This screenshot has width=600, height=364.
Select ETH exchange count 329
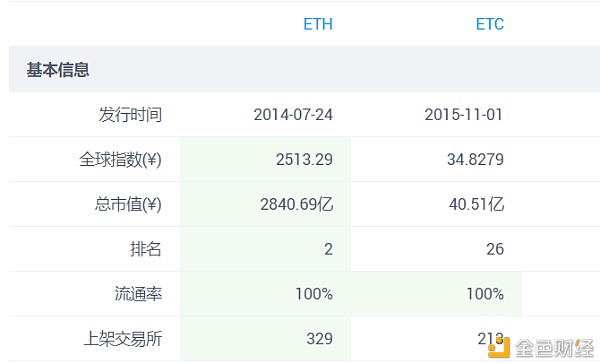[x=320, y=339]
